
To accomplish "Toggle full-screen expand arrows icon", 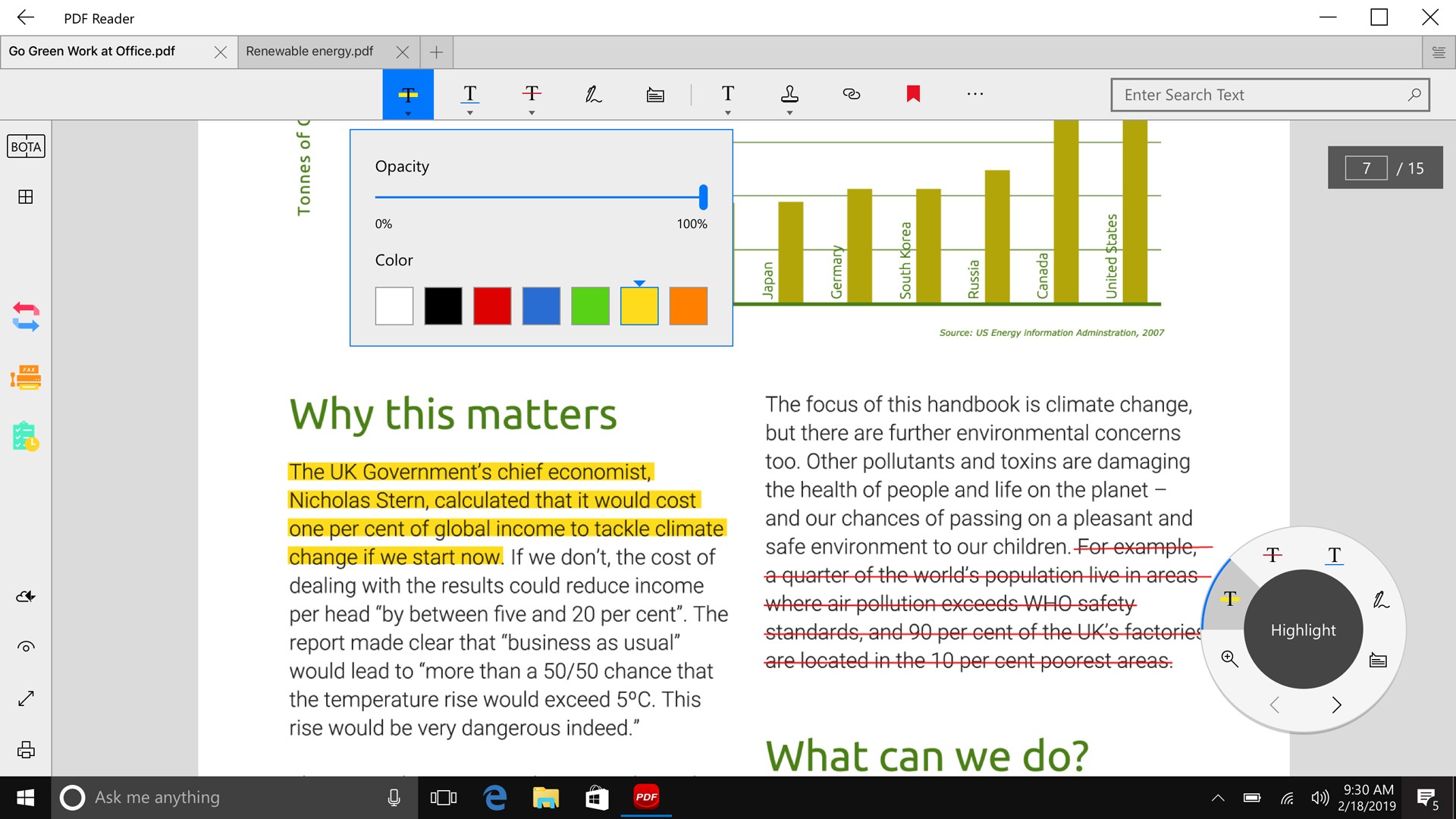I will (x=26, y=698).
